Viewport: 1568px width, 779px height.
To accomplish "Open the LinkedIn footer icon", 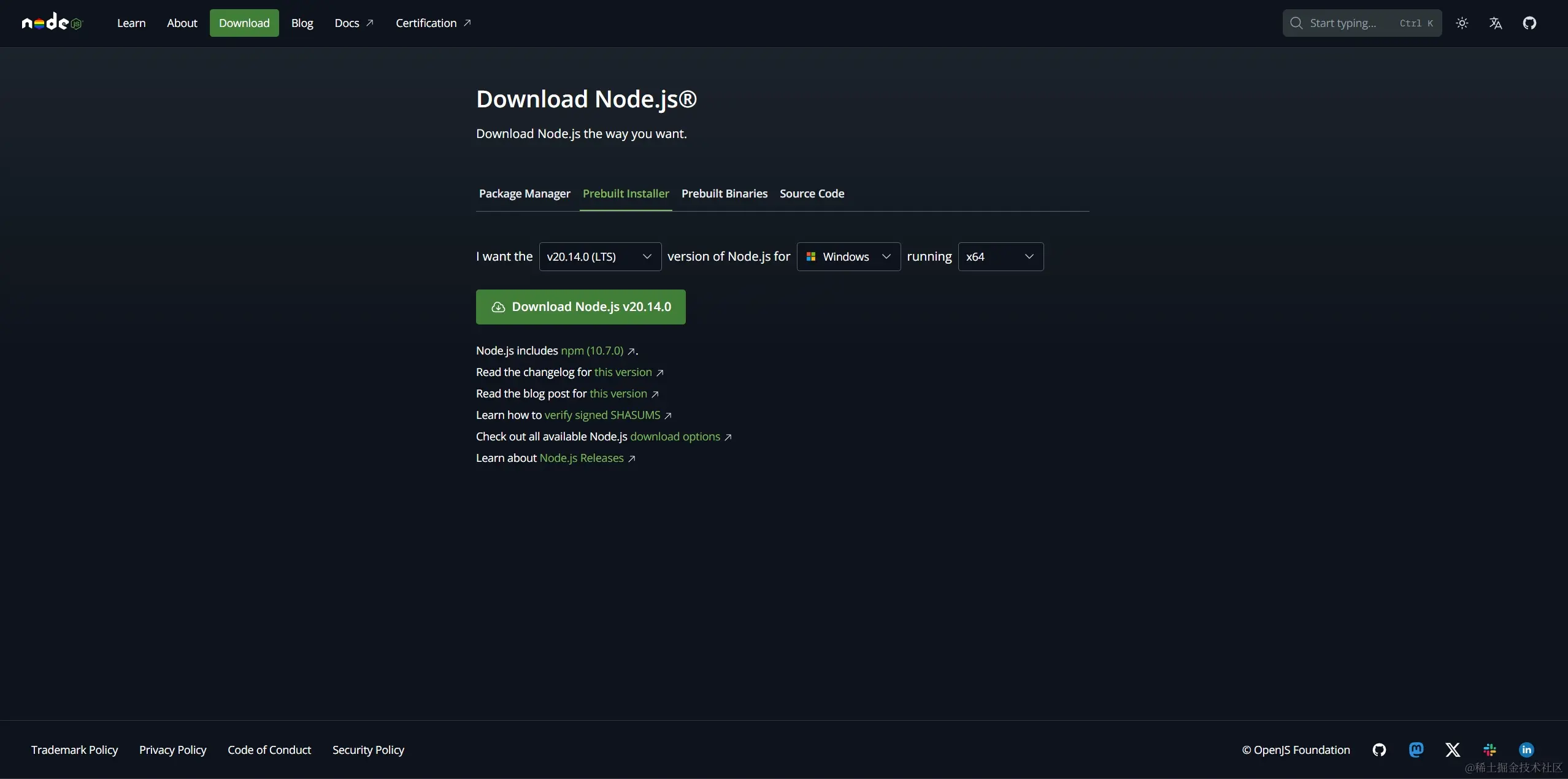I will (1526, 750).
